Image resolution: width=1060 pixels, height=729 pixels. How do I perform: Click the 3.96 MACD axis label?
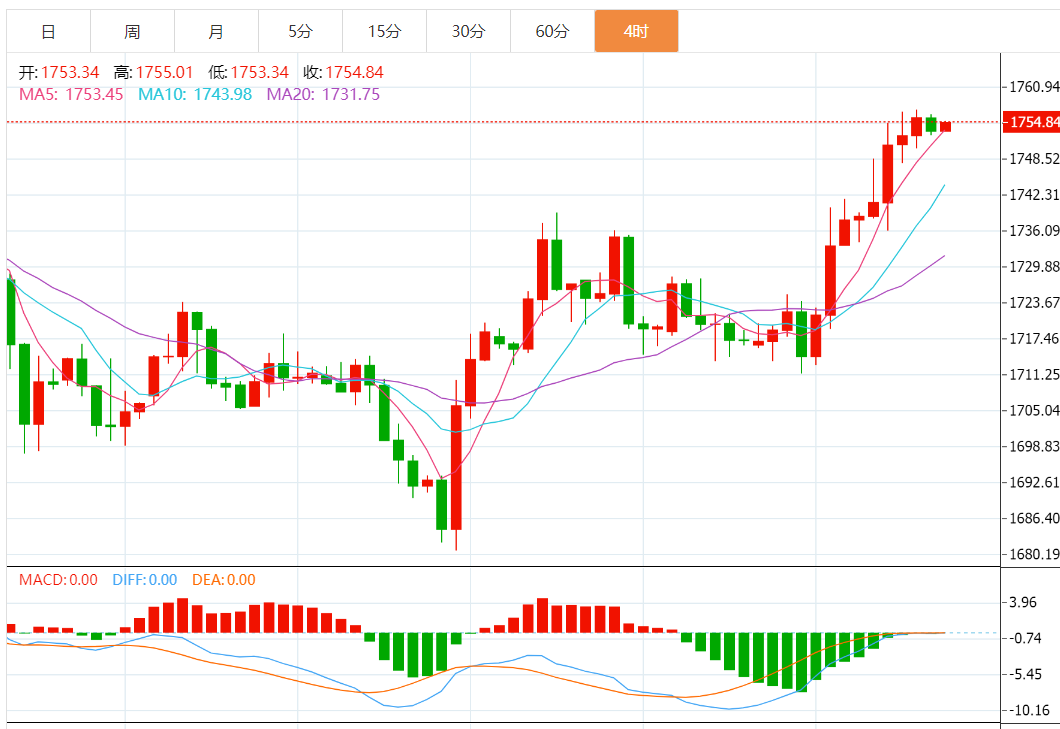click(x=1023, y=602)
